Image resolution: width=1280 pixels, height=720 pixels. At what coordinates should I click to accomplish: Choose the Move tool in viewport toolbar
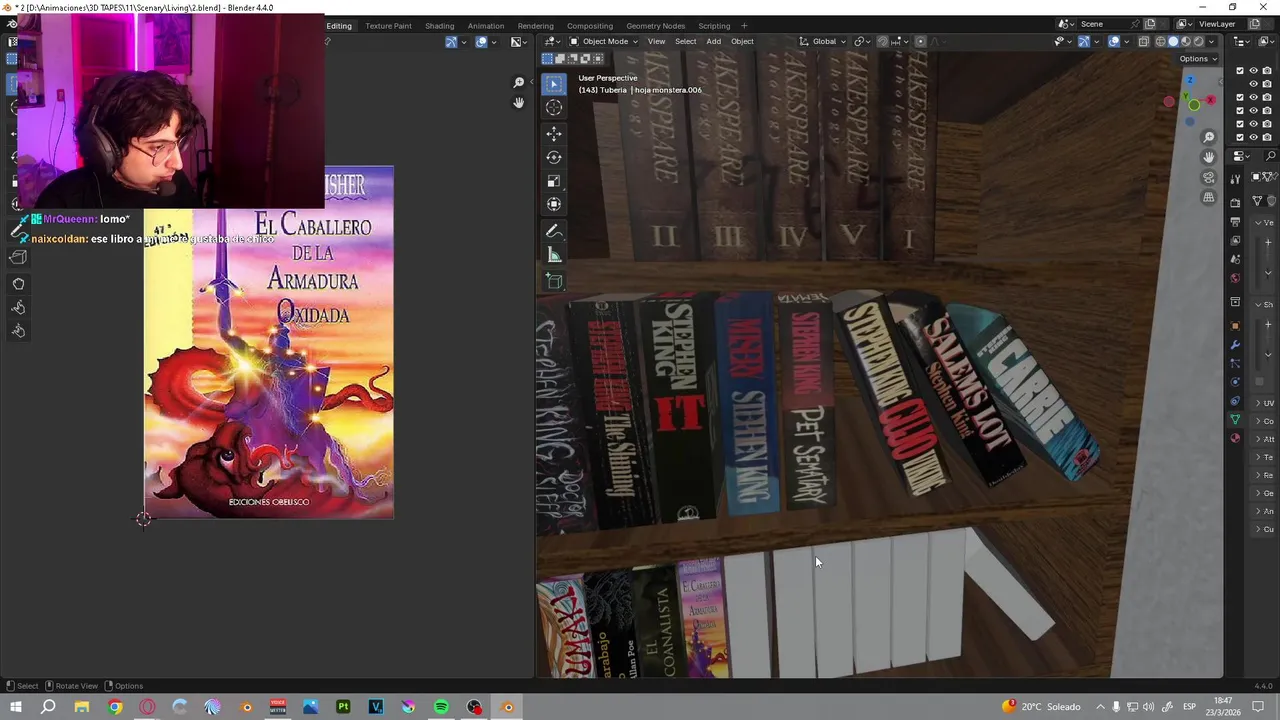coord(554,133)
